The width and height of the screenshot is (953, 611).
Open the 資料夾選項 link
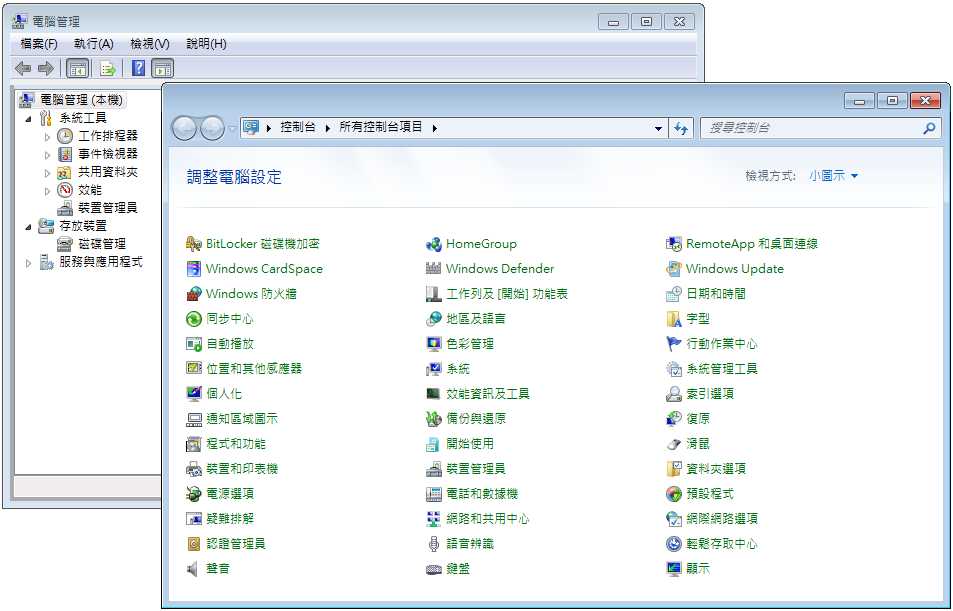coord(716,469)
